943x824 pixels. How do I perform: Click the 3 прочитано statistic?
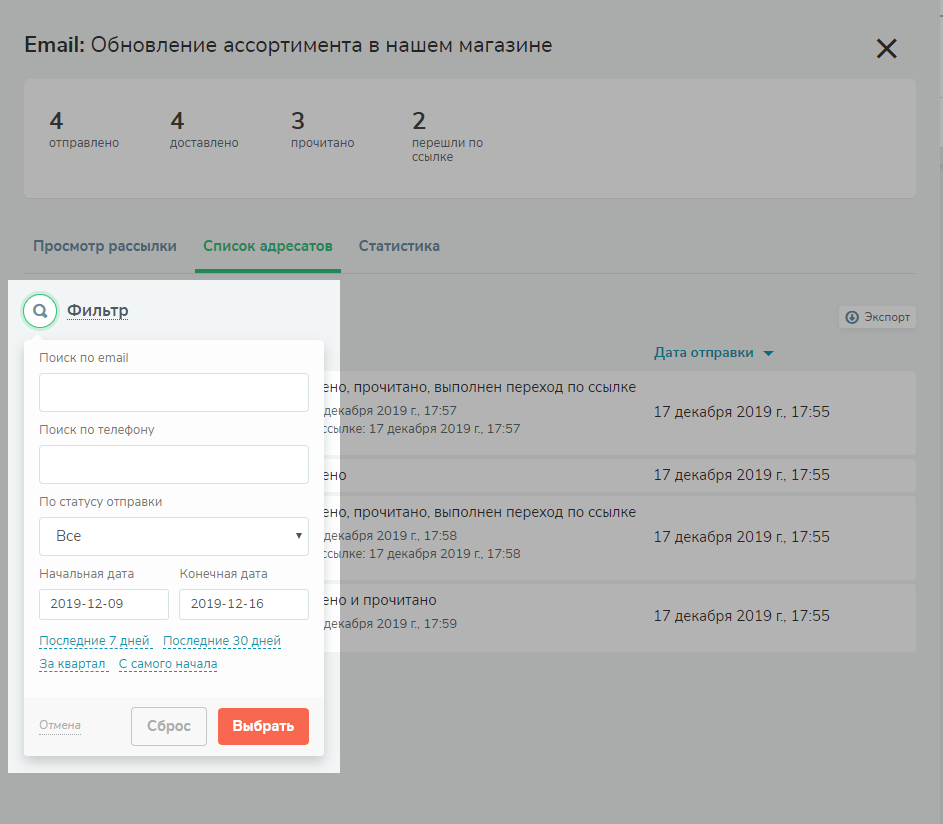[x=322, y=129]
